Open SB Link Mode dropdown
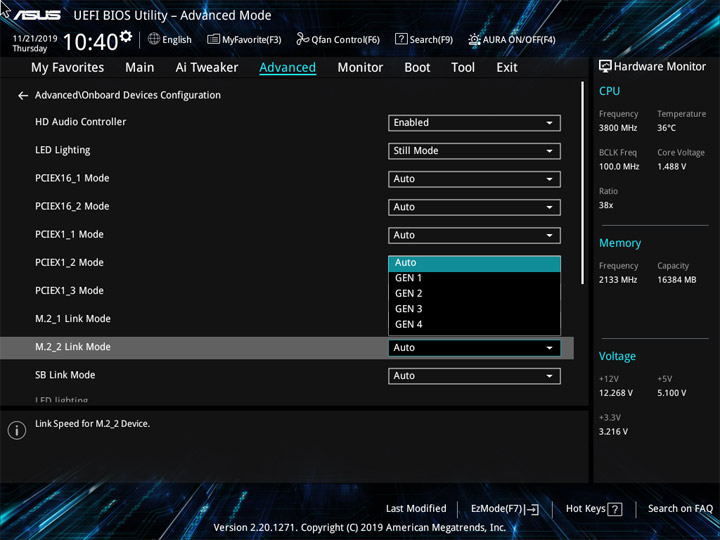Viewport: 720px width, 540px height. [474, 376]
